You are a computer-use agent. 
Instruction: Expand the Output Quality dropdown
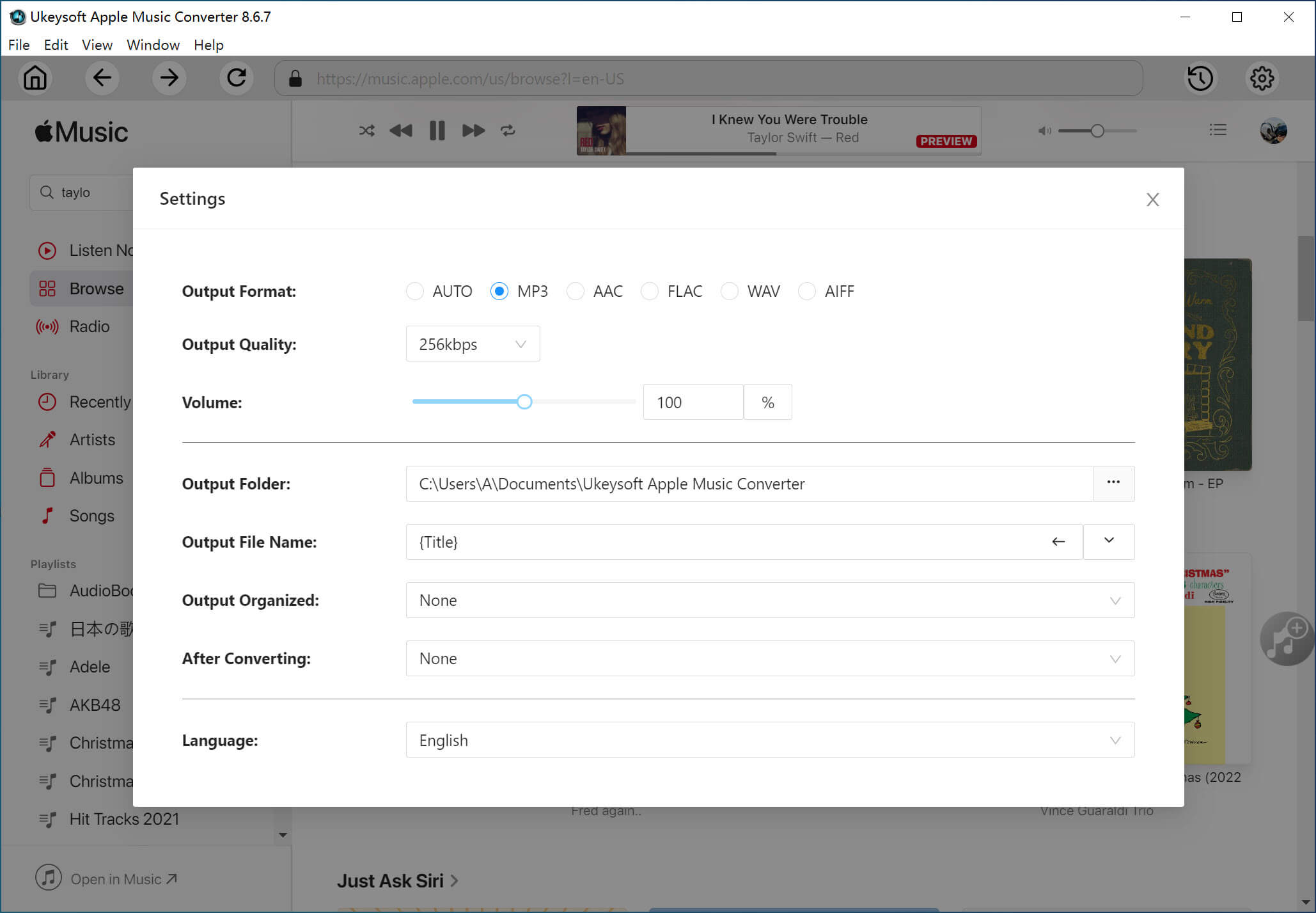tap(521, 344)
